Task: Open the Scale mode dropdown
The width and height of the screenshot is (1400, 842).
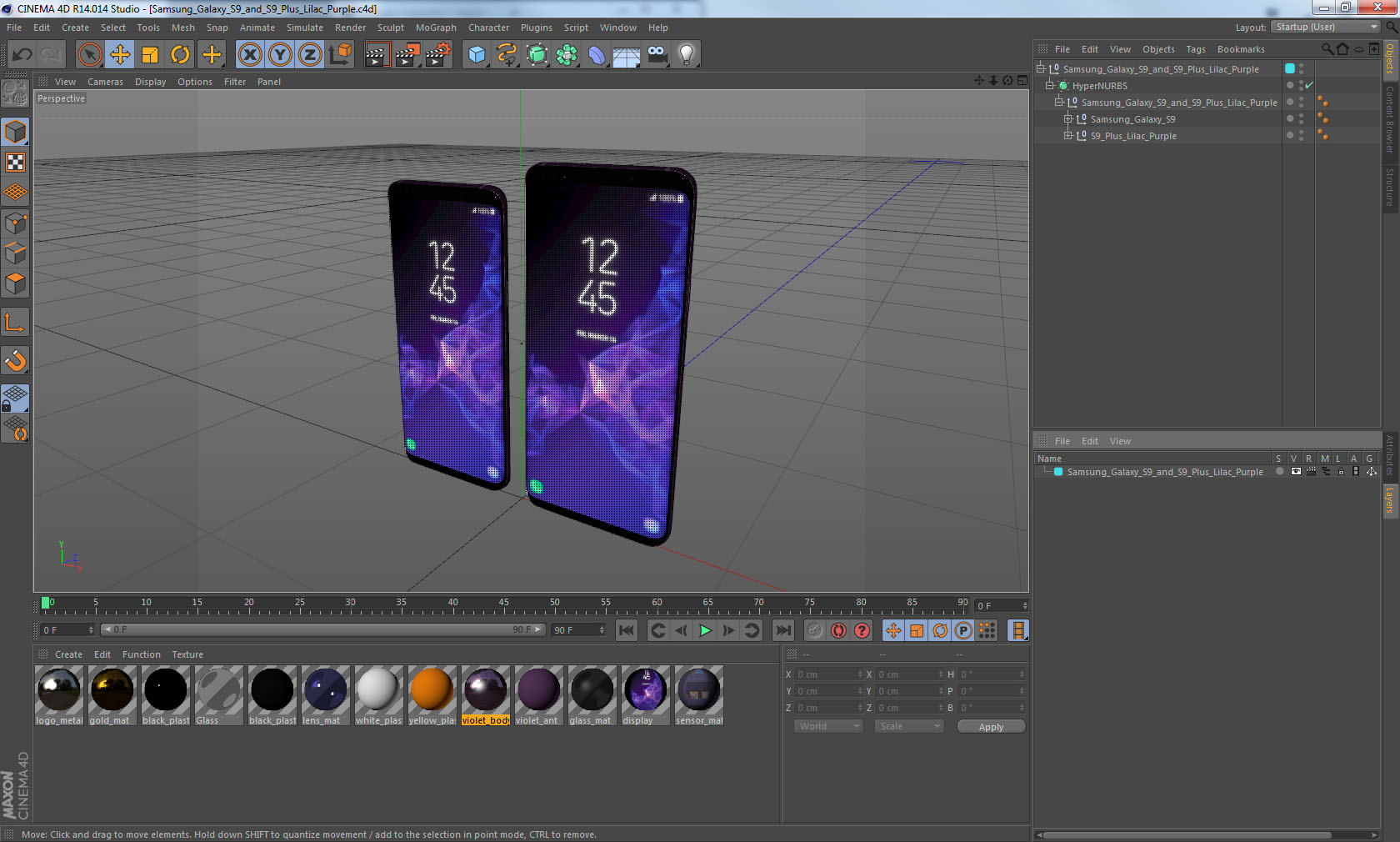Action: [x=908, y=726]
